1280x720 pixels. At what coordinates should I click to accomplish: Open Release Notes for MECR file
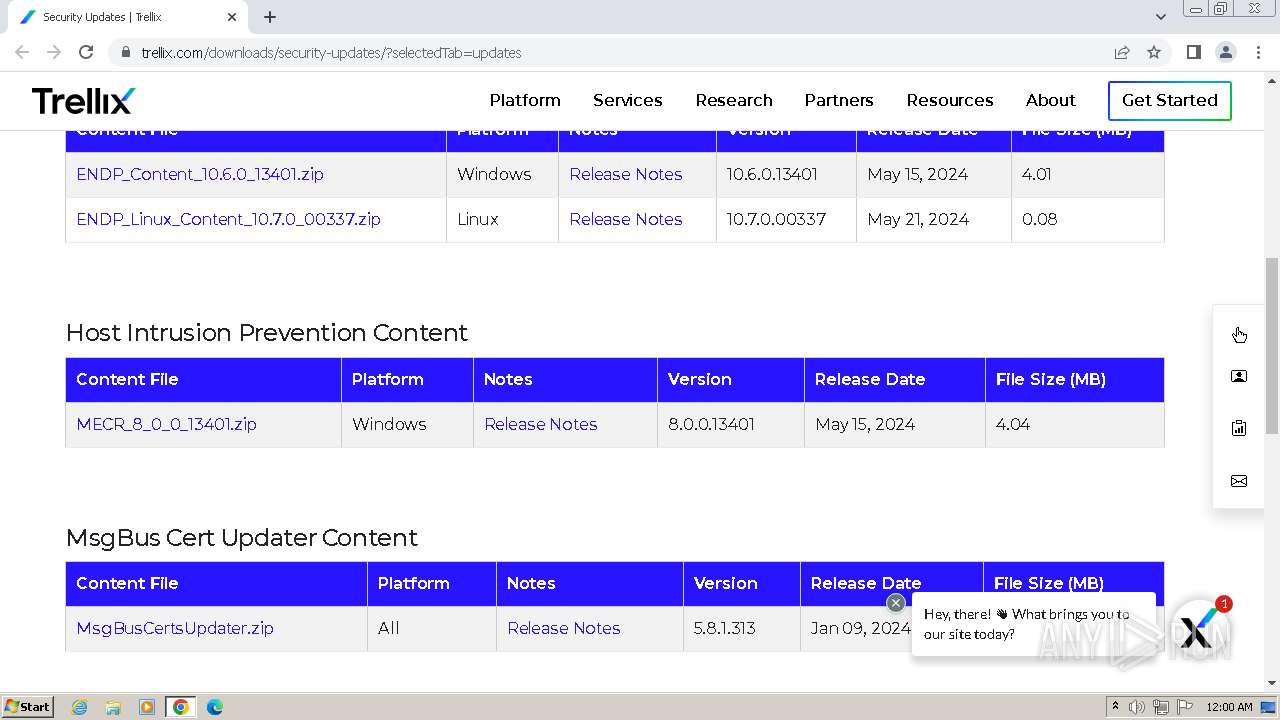541,424
